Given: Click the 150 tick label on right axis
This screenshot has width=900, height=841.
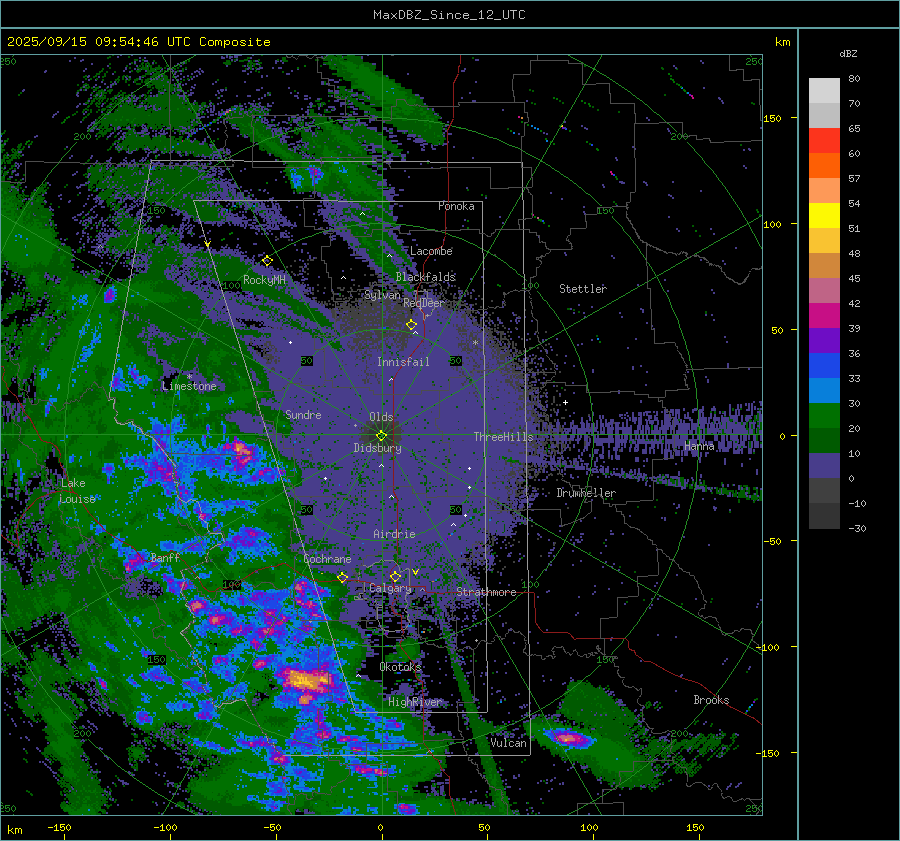Looking at the screenshot, I should [x=772, y=118].
